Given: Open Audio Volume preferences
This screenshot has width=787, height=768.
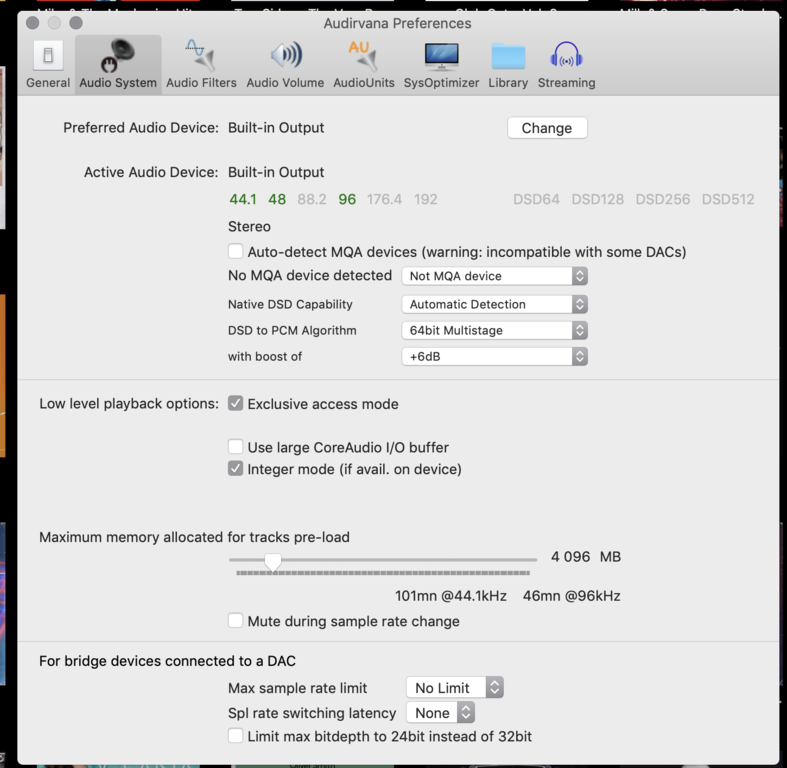Looking at the screenshot, I should click(285, 65).
